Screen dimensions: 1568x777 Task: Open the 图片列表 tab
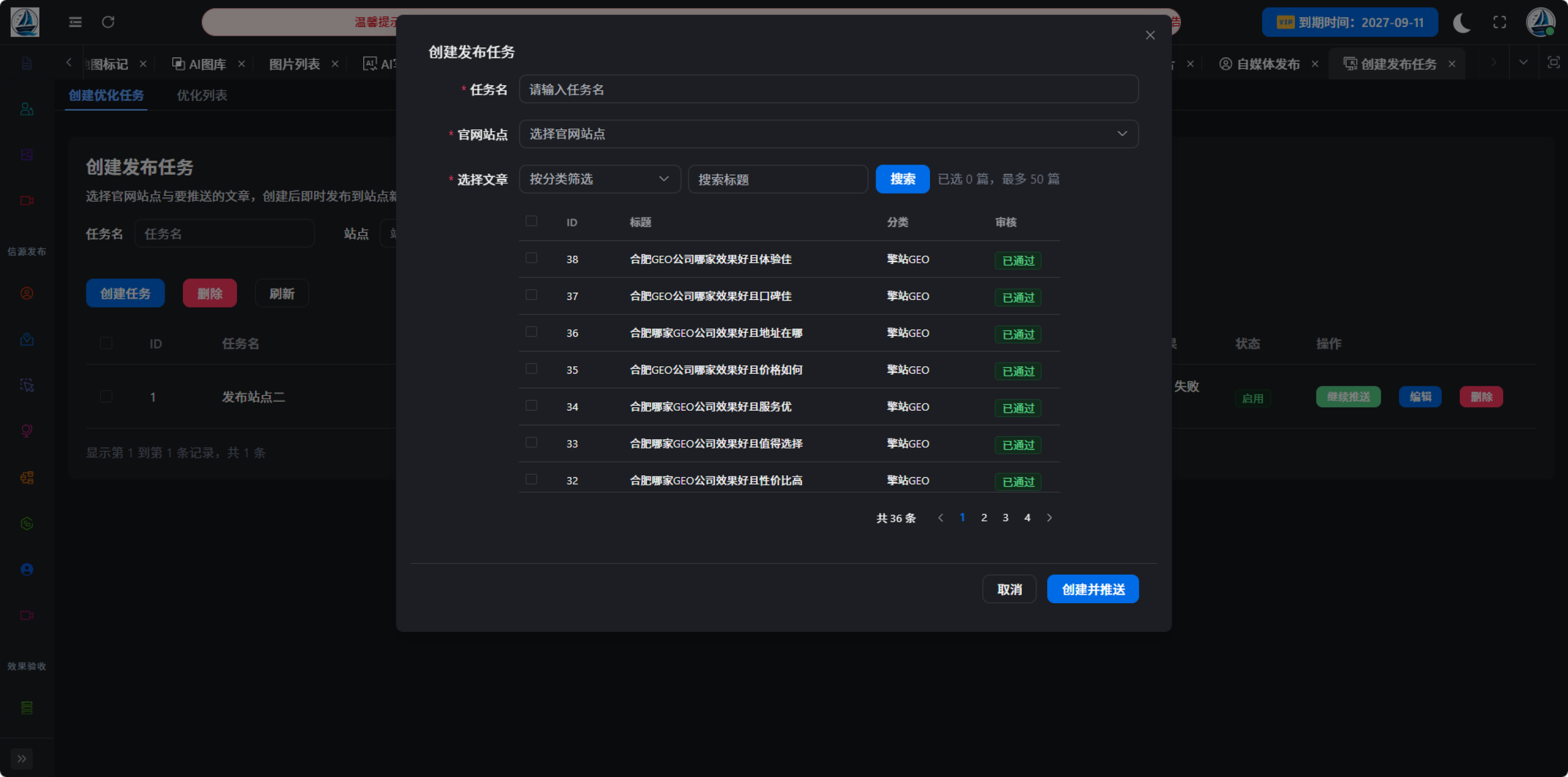[x=295, y=64]
